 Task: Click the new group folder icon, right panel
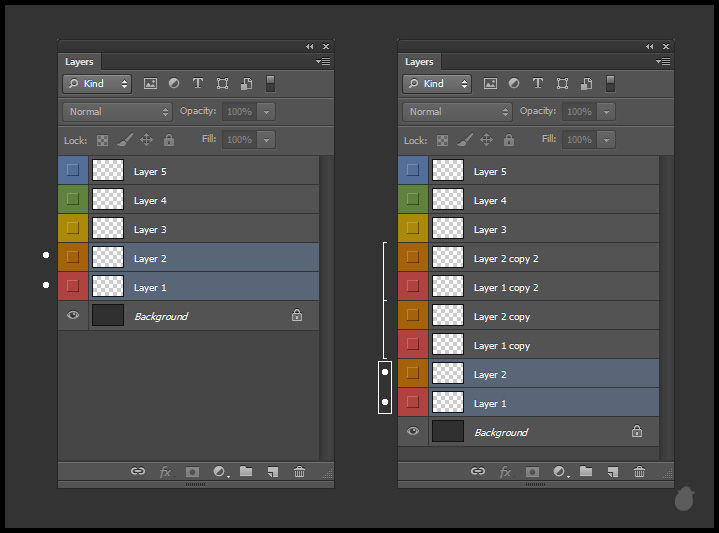[586, 472]
